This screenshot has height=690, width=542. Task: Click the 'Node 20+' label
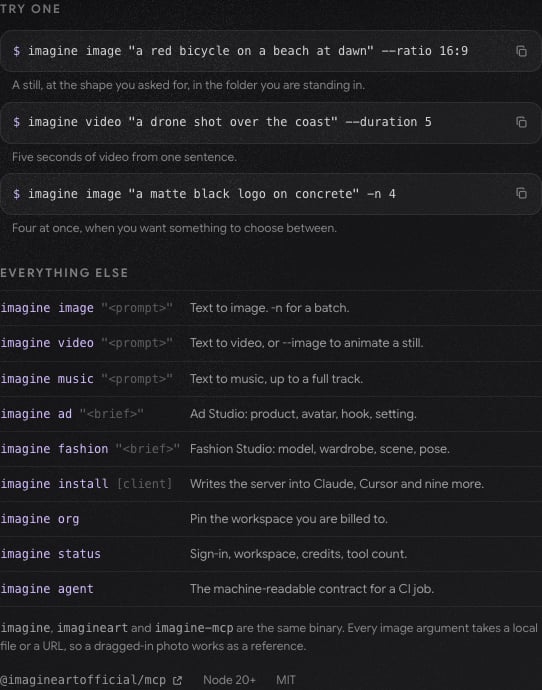(229, 680)
